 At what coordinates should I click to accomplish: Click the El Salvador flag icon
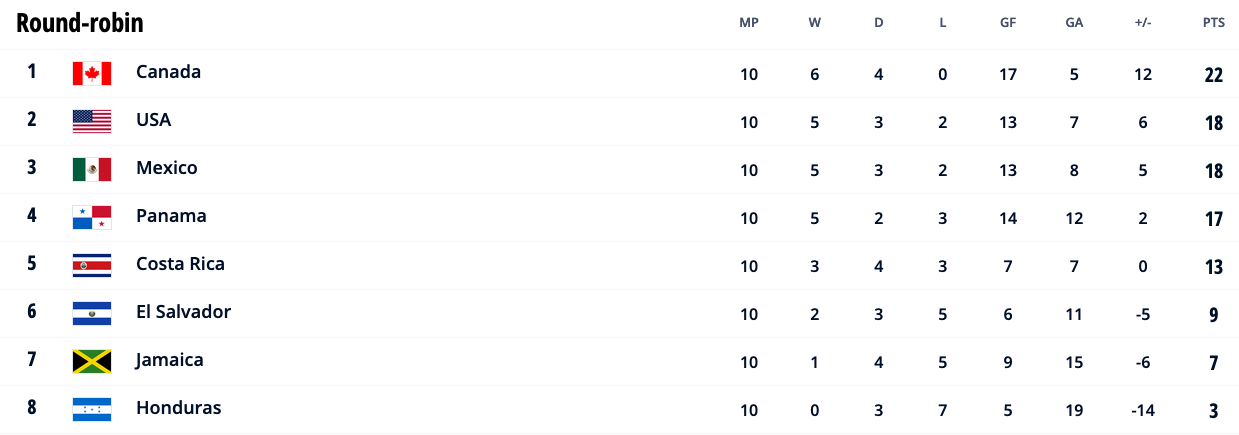92,313
